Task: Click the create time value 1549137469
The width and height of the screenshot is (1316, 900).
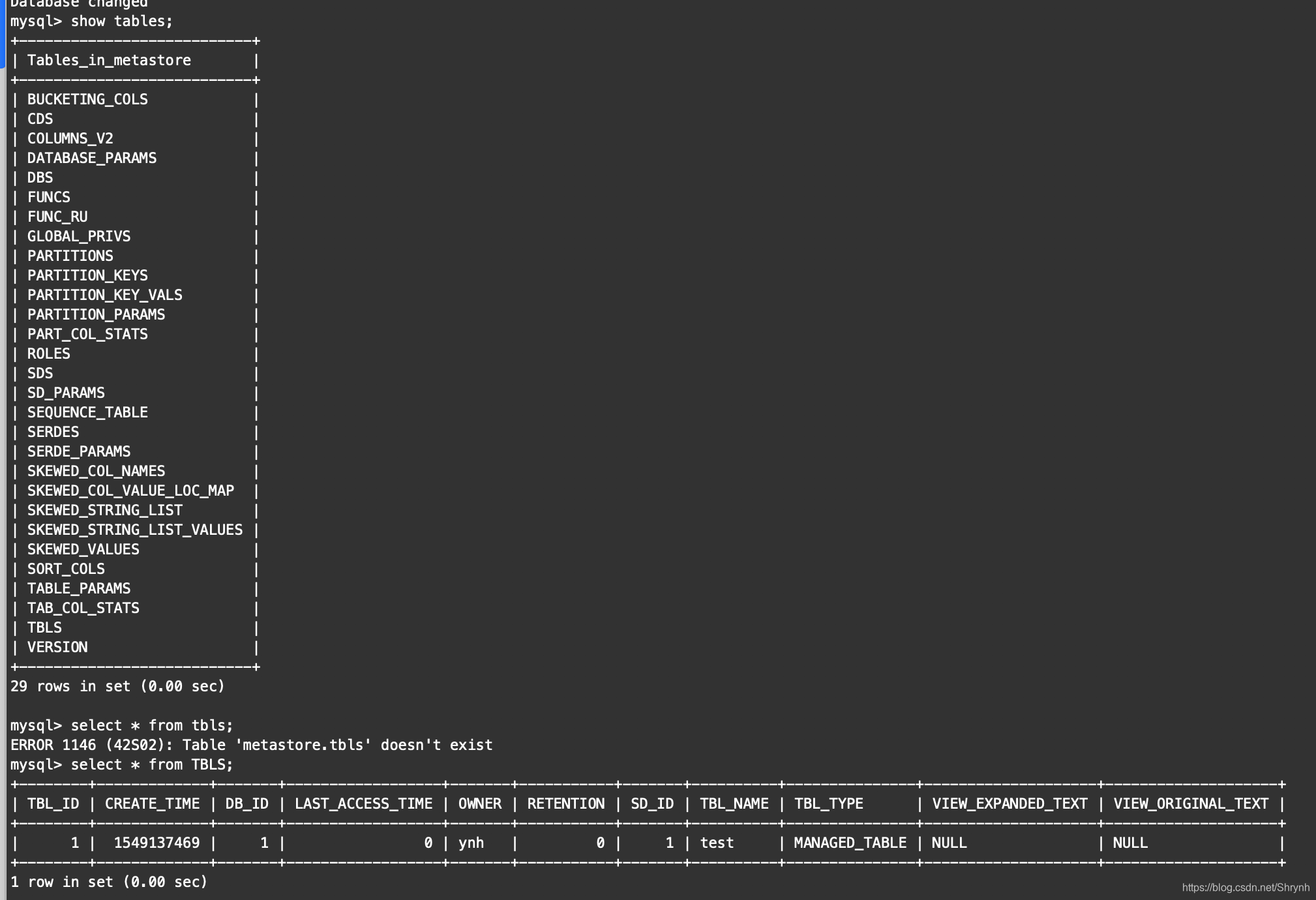Action: tap(157, 843)
